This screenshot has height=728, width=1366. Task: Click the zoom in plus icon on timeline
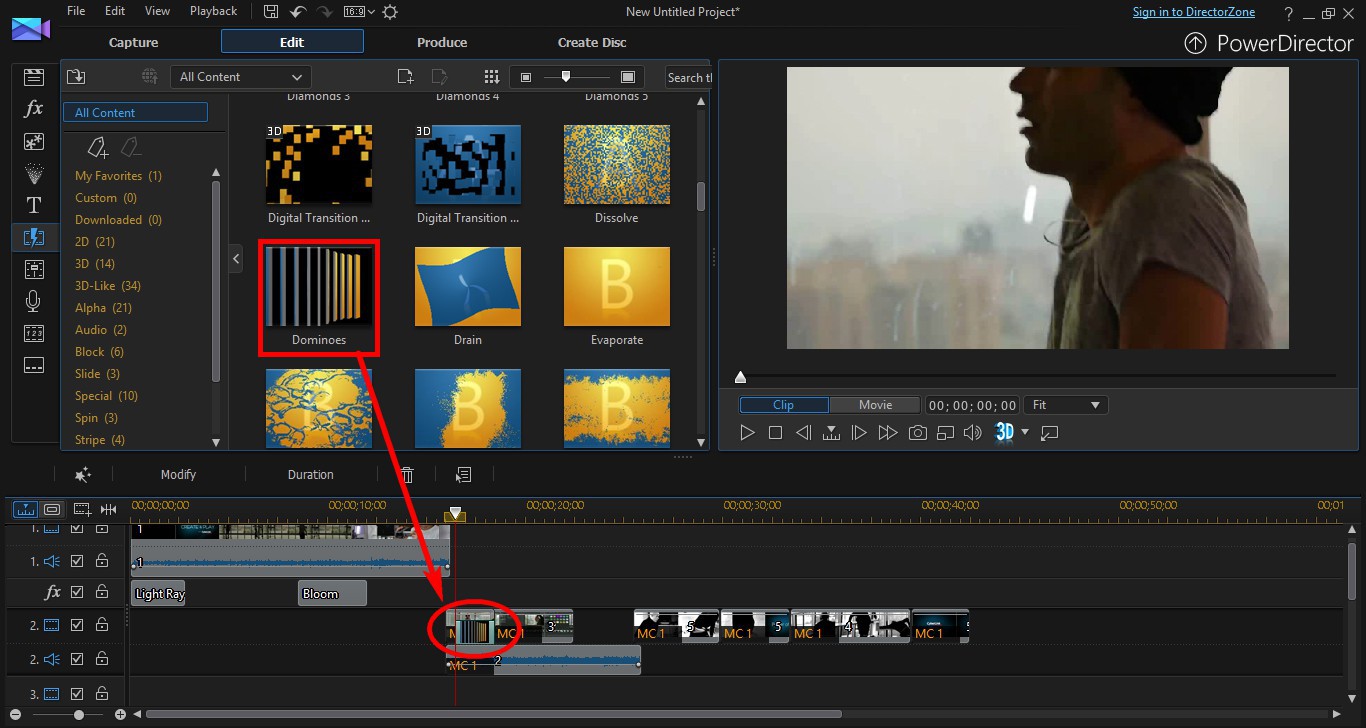121,715
